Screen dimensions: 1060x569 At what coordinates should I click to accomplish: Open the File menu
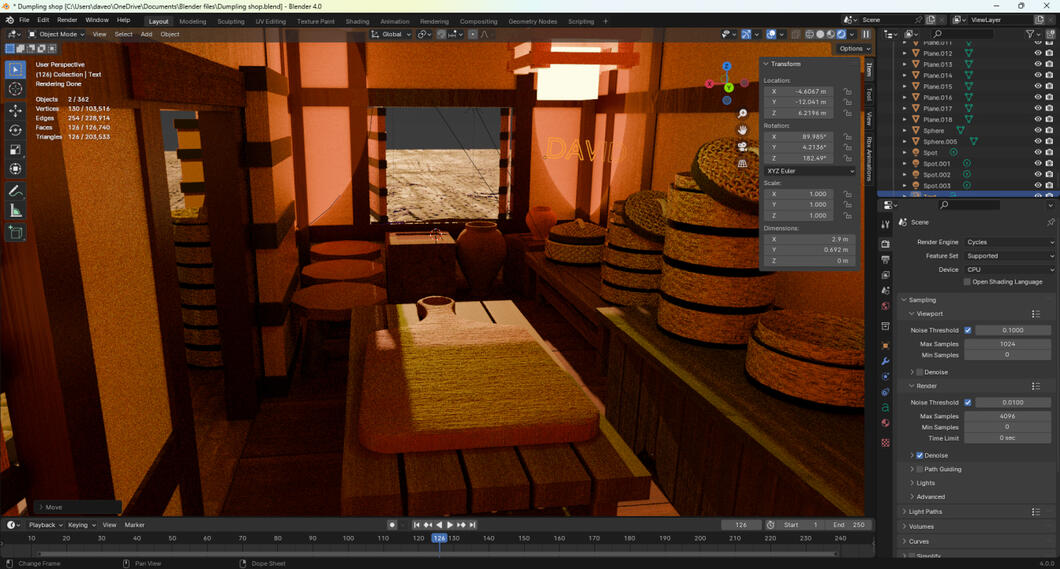point(24,20)
